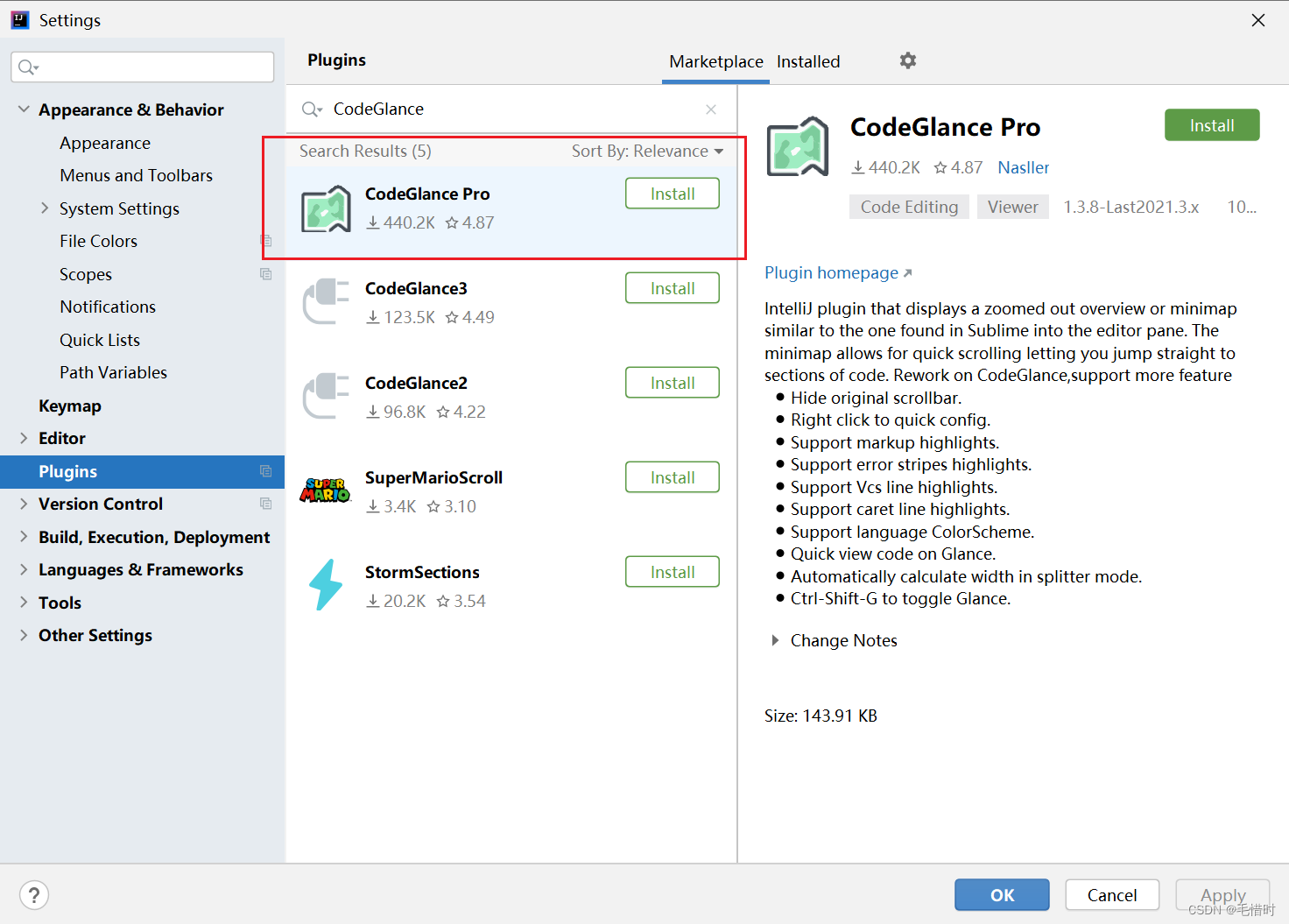Select Appearance in settings tree
Image resolution: width=1289 pixels, height=924 pixels.
click(x=105, y=143)
